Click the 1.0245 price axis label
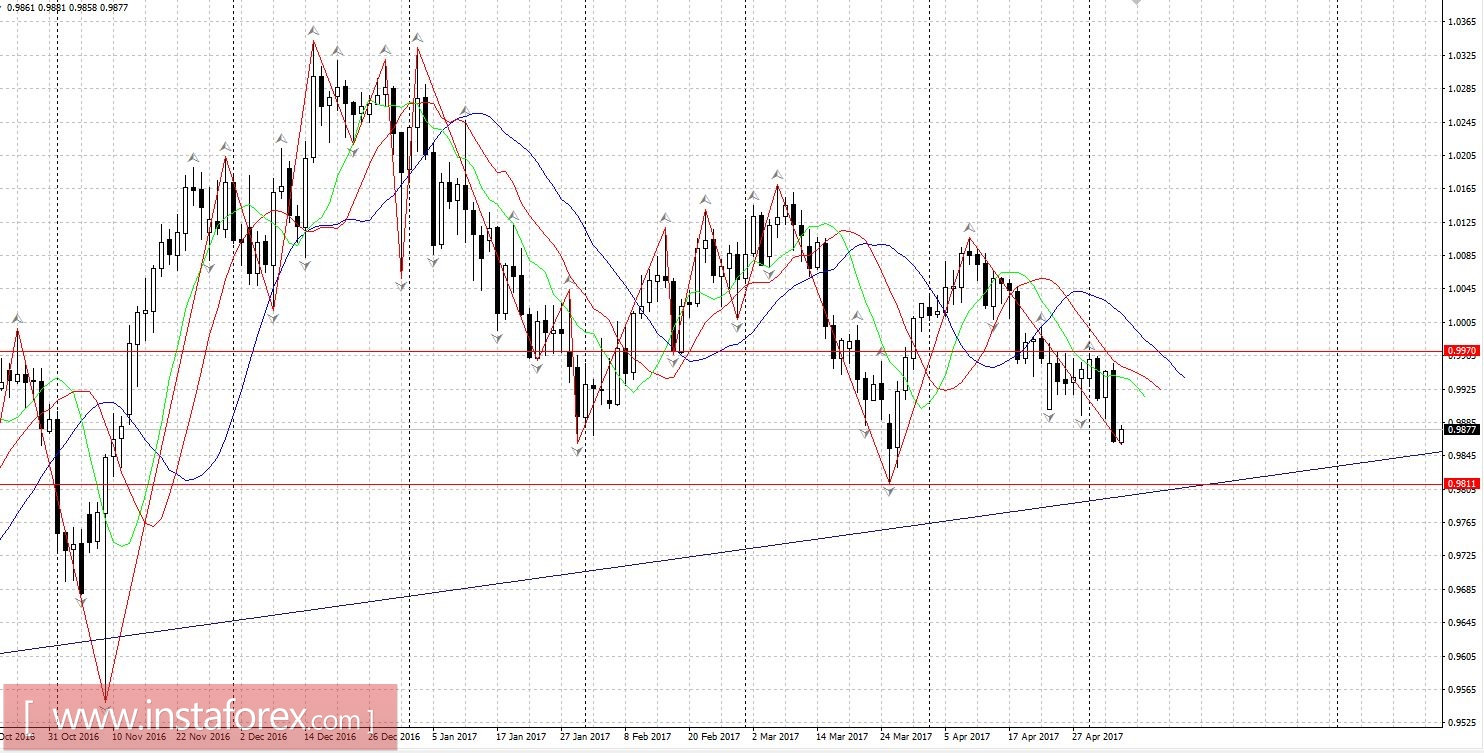 click(x=1461, y=122)
